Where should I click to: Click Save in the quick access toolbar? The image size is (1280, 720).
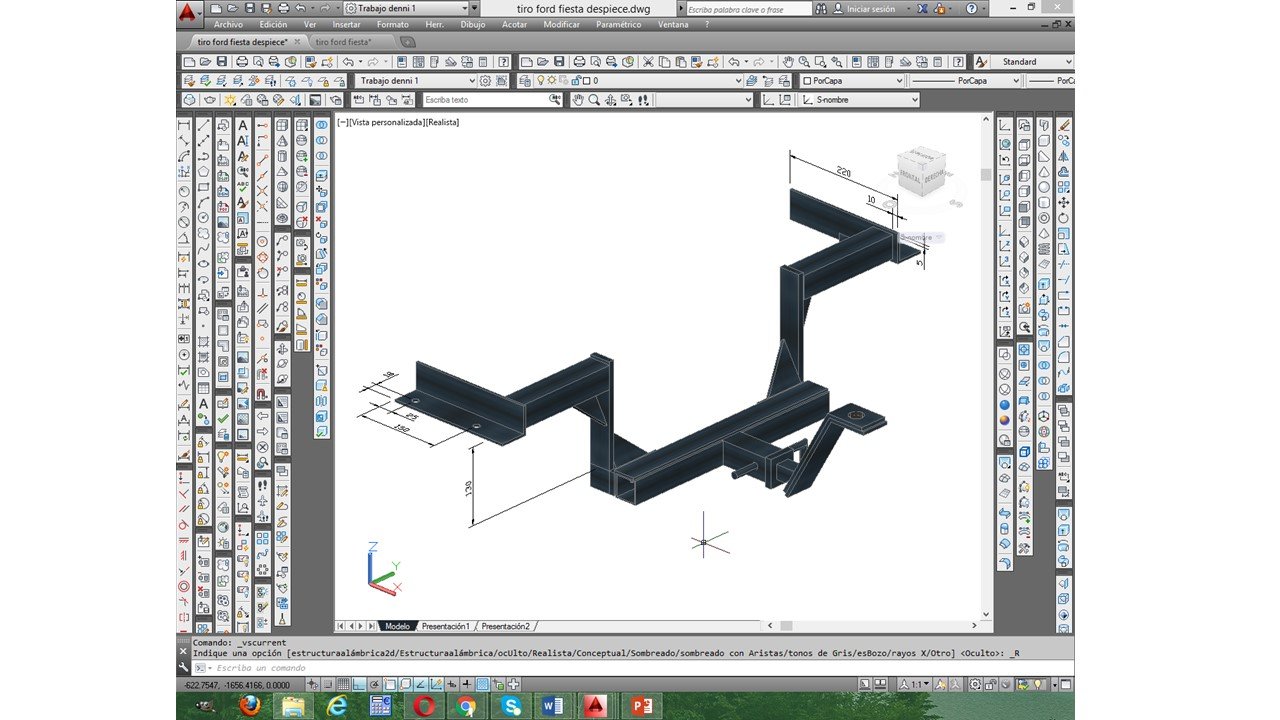(x=250, y=8)
